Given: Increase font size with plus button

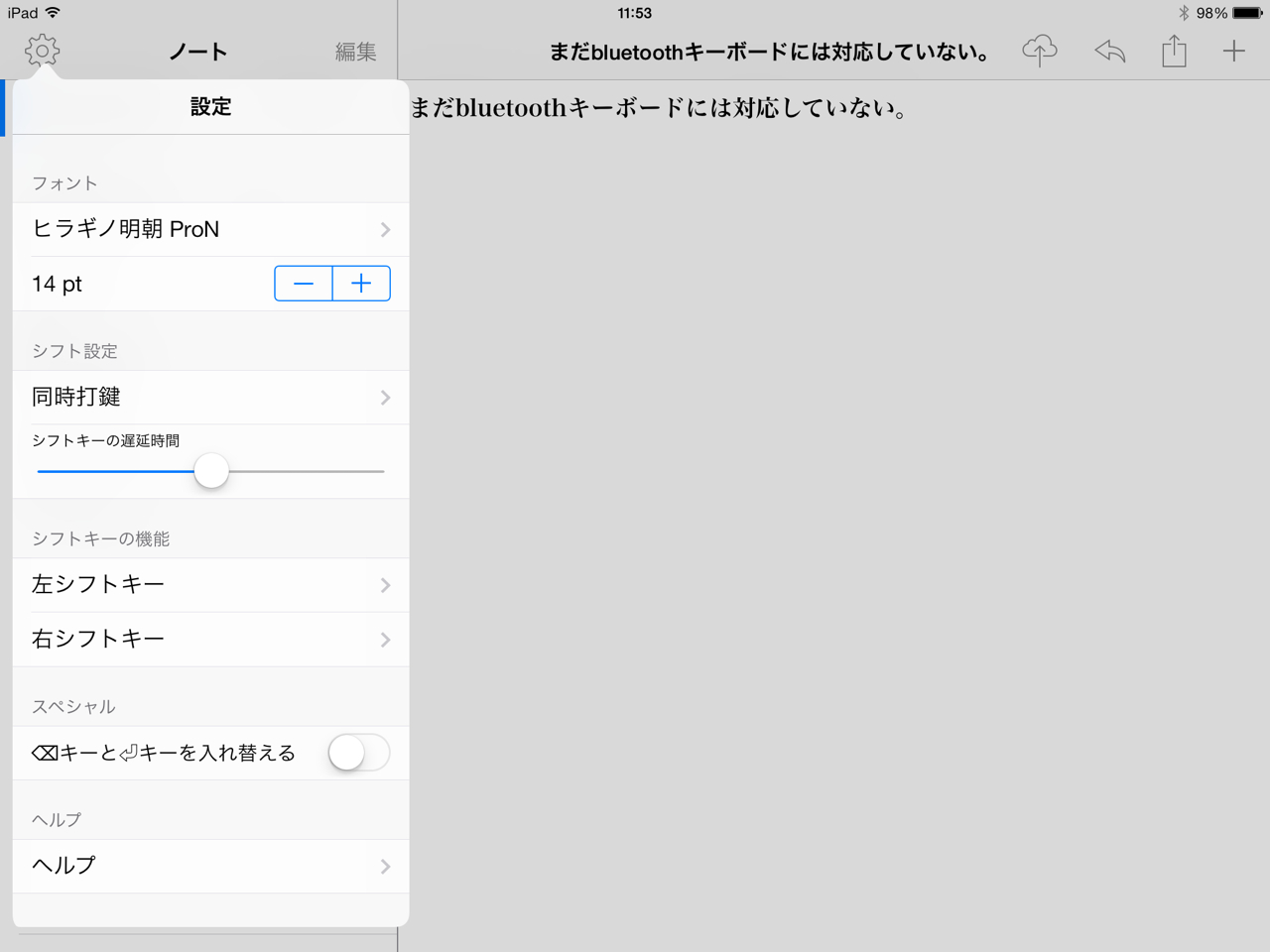Looking at the screenshot, I should coord(361,284).
